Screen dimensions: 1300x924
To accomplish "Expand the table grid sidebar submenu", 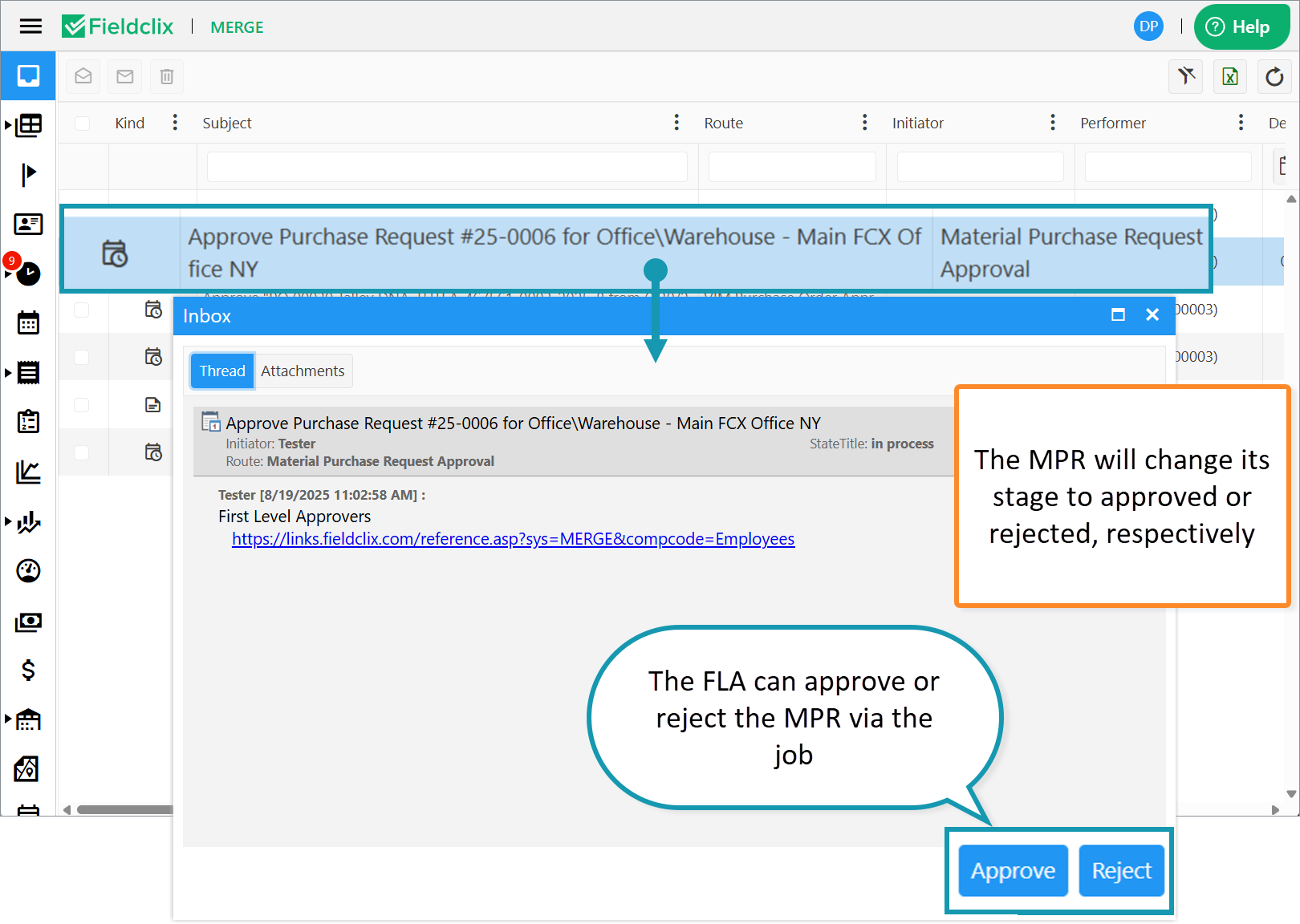I will pyautogui.click(x=8, y=125).
